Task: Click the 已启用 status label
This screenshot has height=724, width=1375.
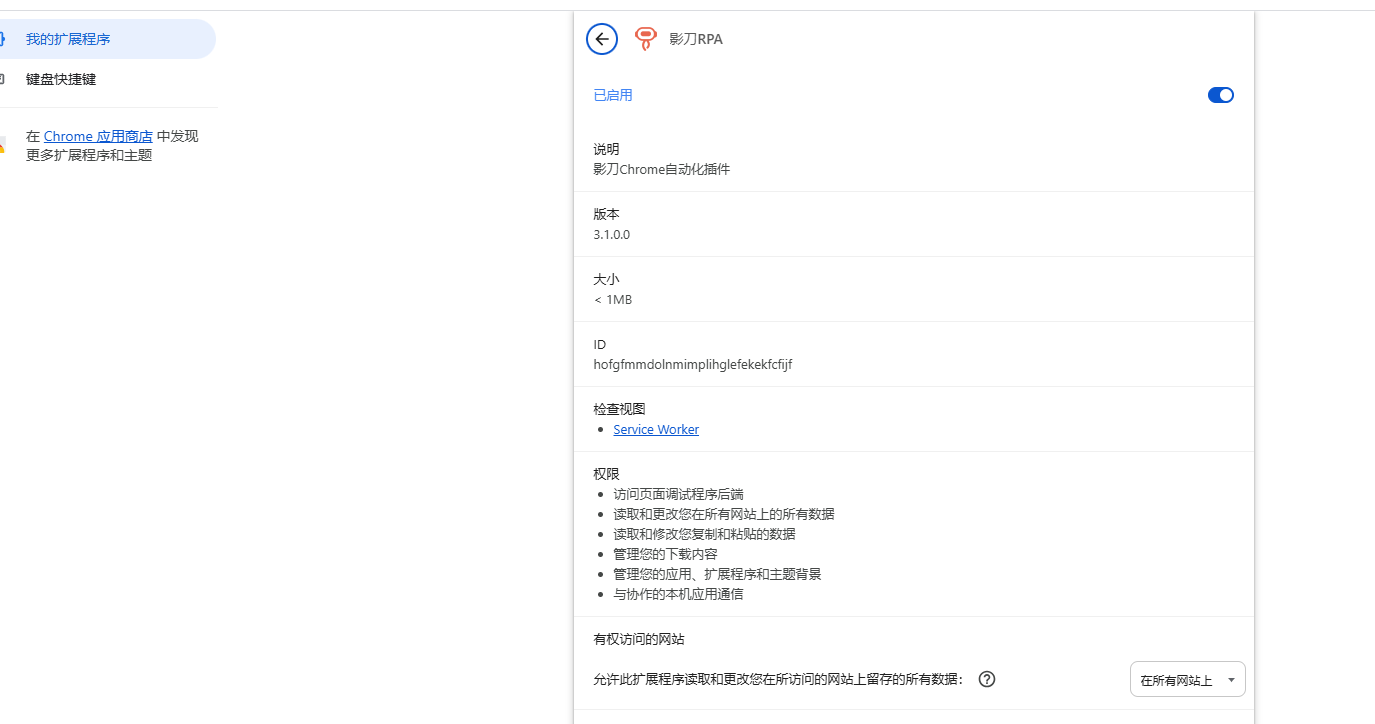Action: pyautogui.click(x=613, y=96)
